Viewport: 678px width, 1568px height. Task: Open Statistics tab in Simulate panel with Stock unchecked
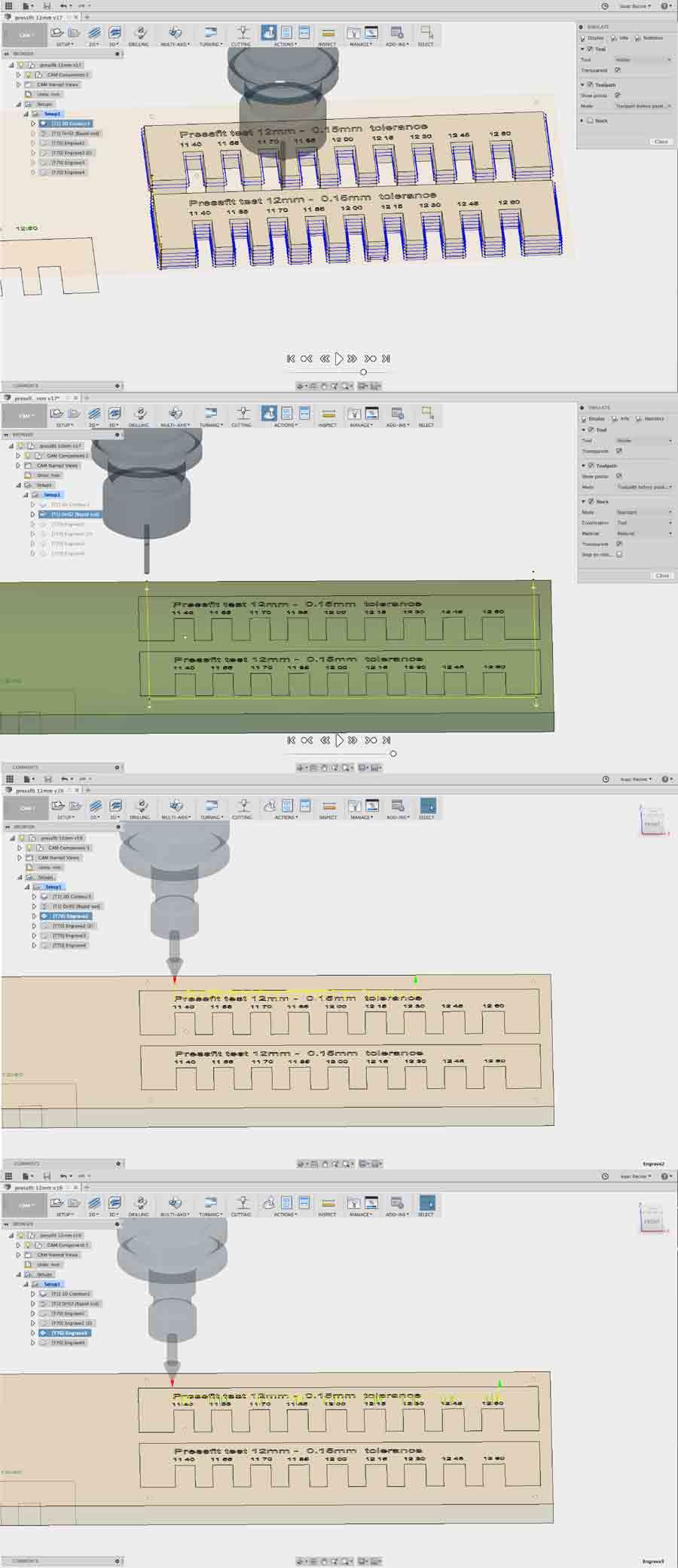652,38
